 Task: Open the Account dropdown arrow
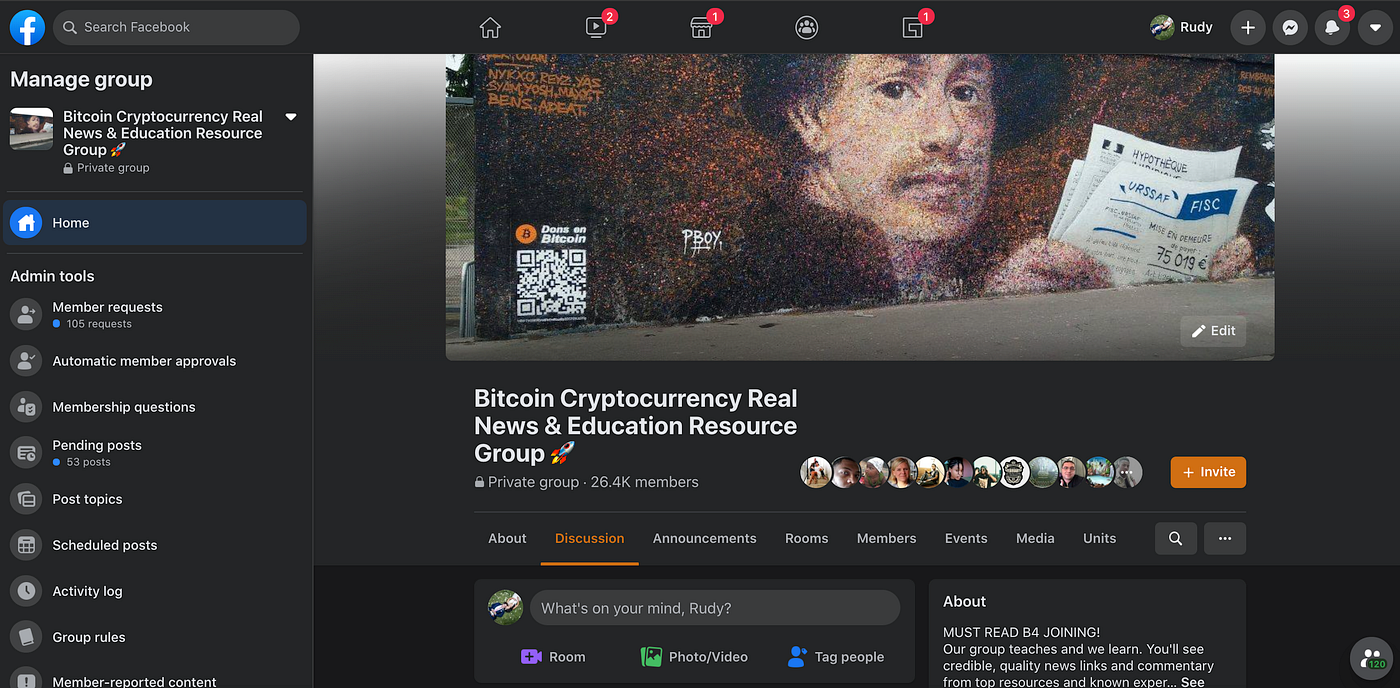[x=1375, y=28]
